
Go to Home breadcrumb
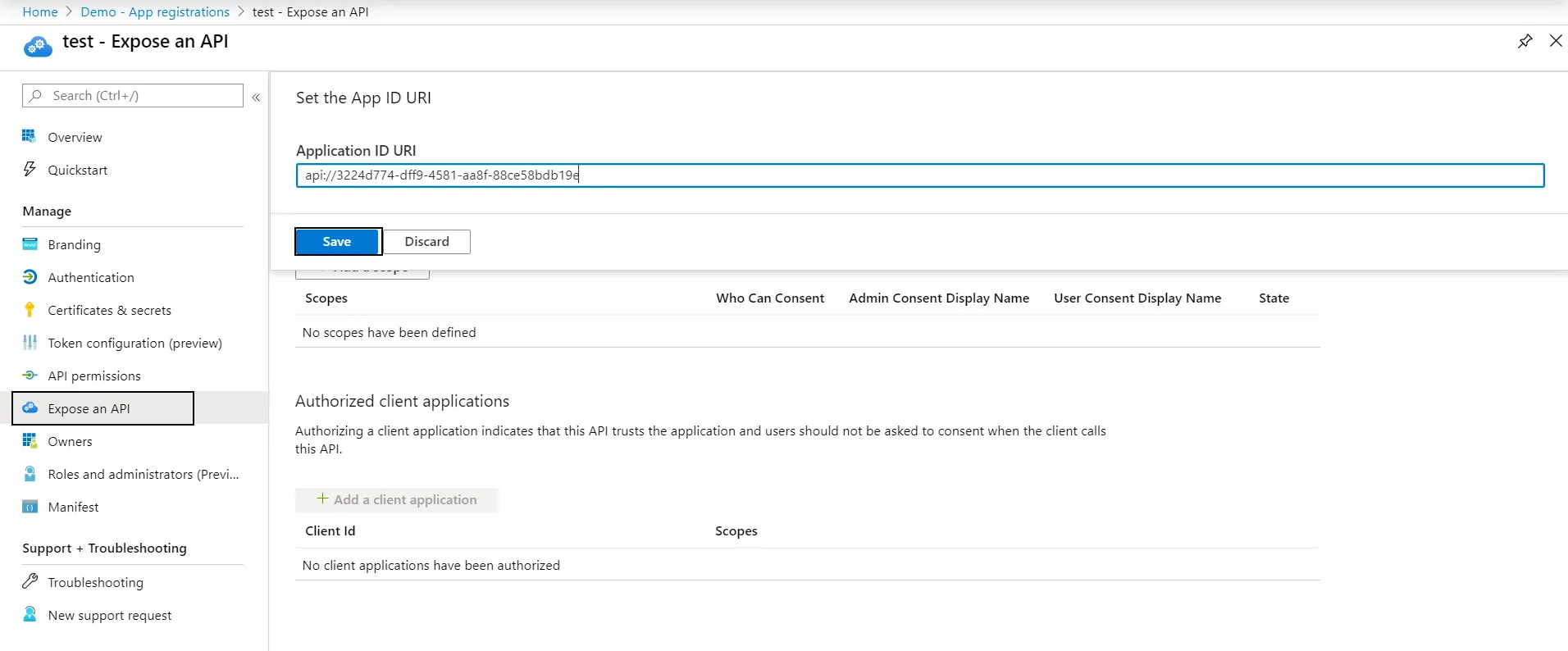[x=40, y=11]
